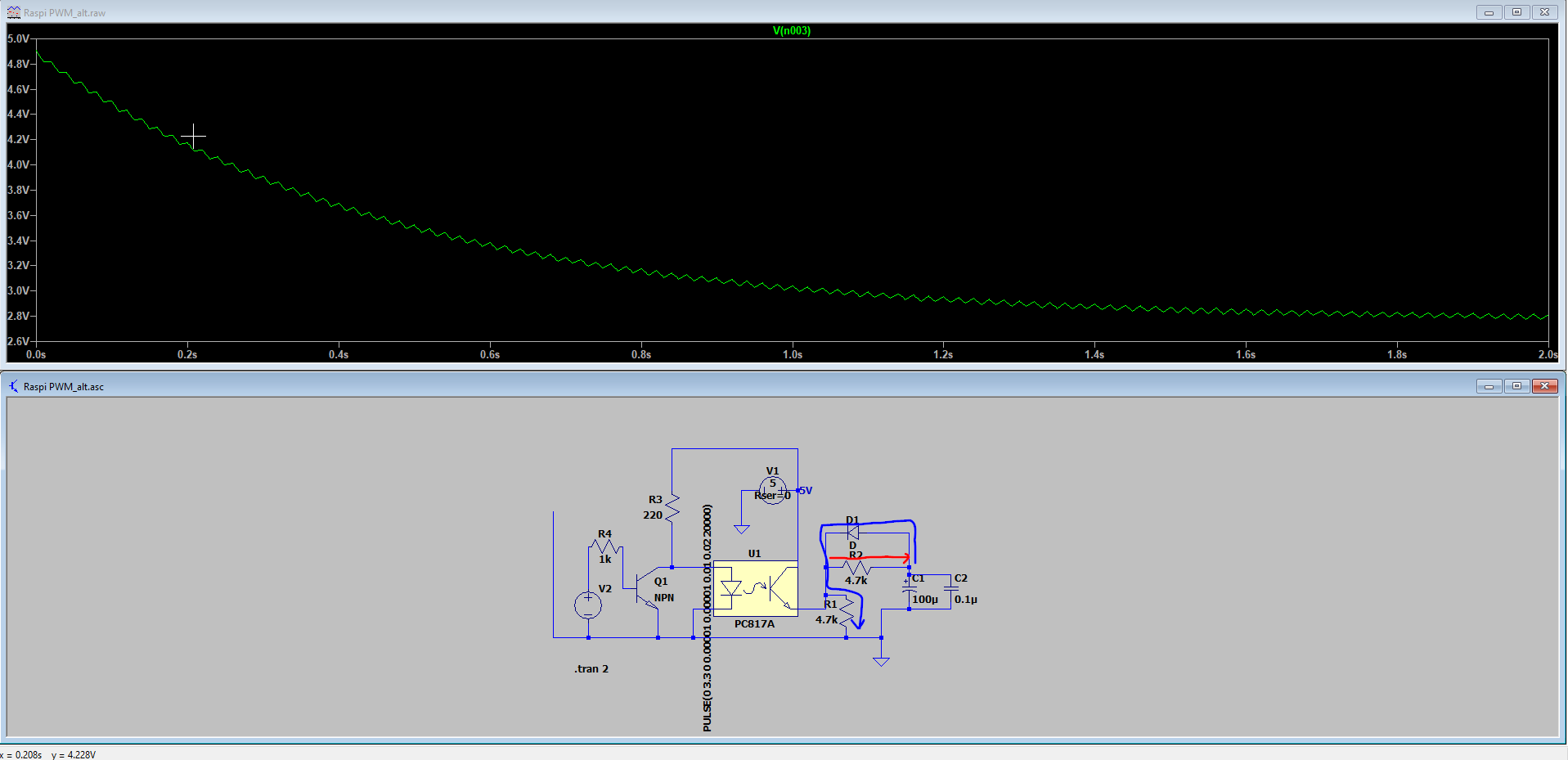Click the 4.0V vertical axis label

(18, 164)
